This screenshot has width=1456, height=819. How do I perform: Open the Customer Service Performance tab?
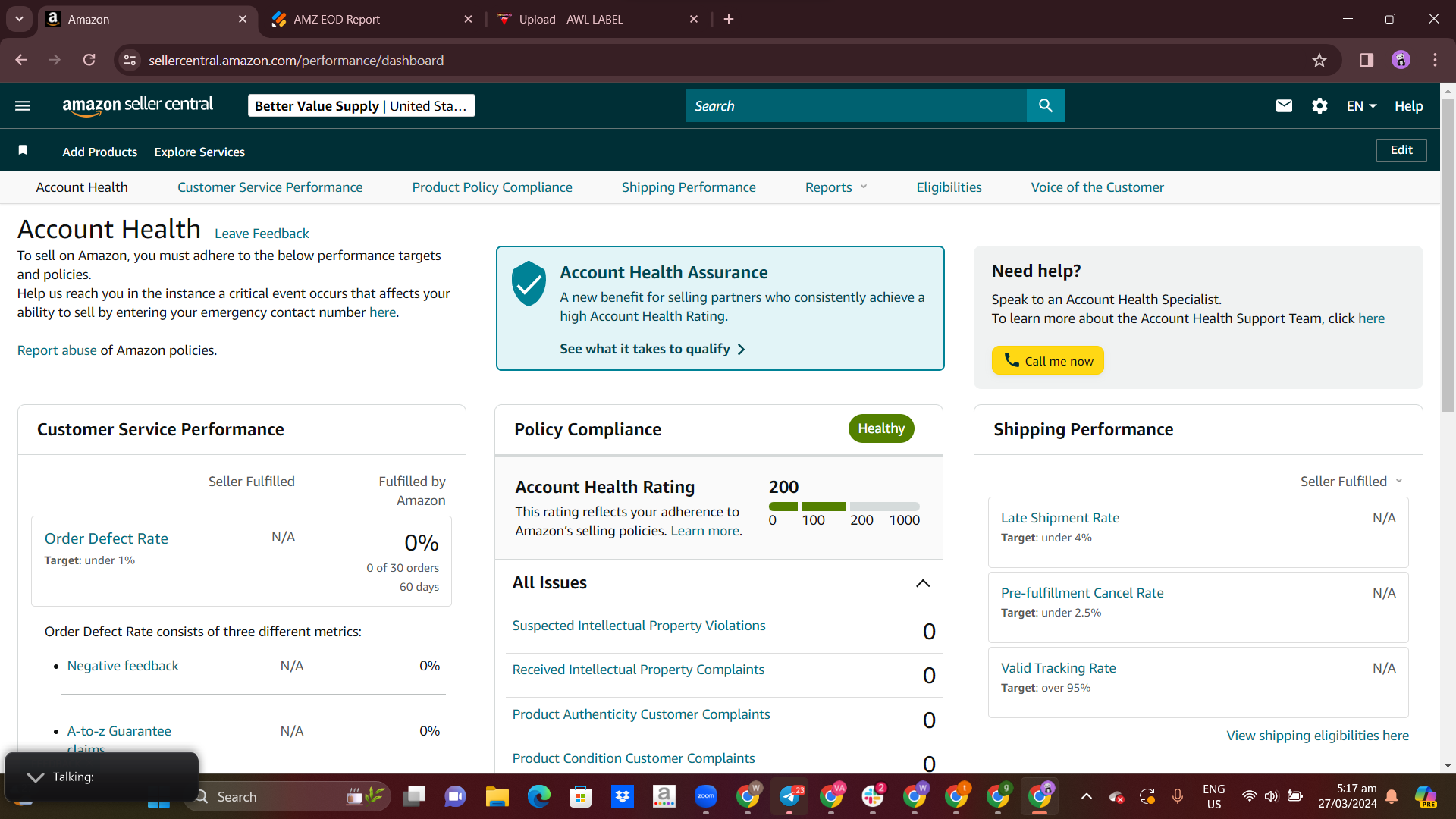click(x=270, y=187)
